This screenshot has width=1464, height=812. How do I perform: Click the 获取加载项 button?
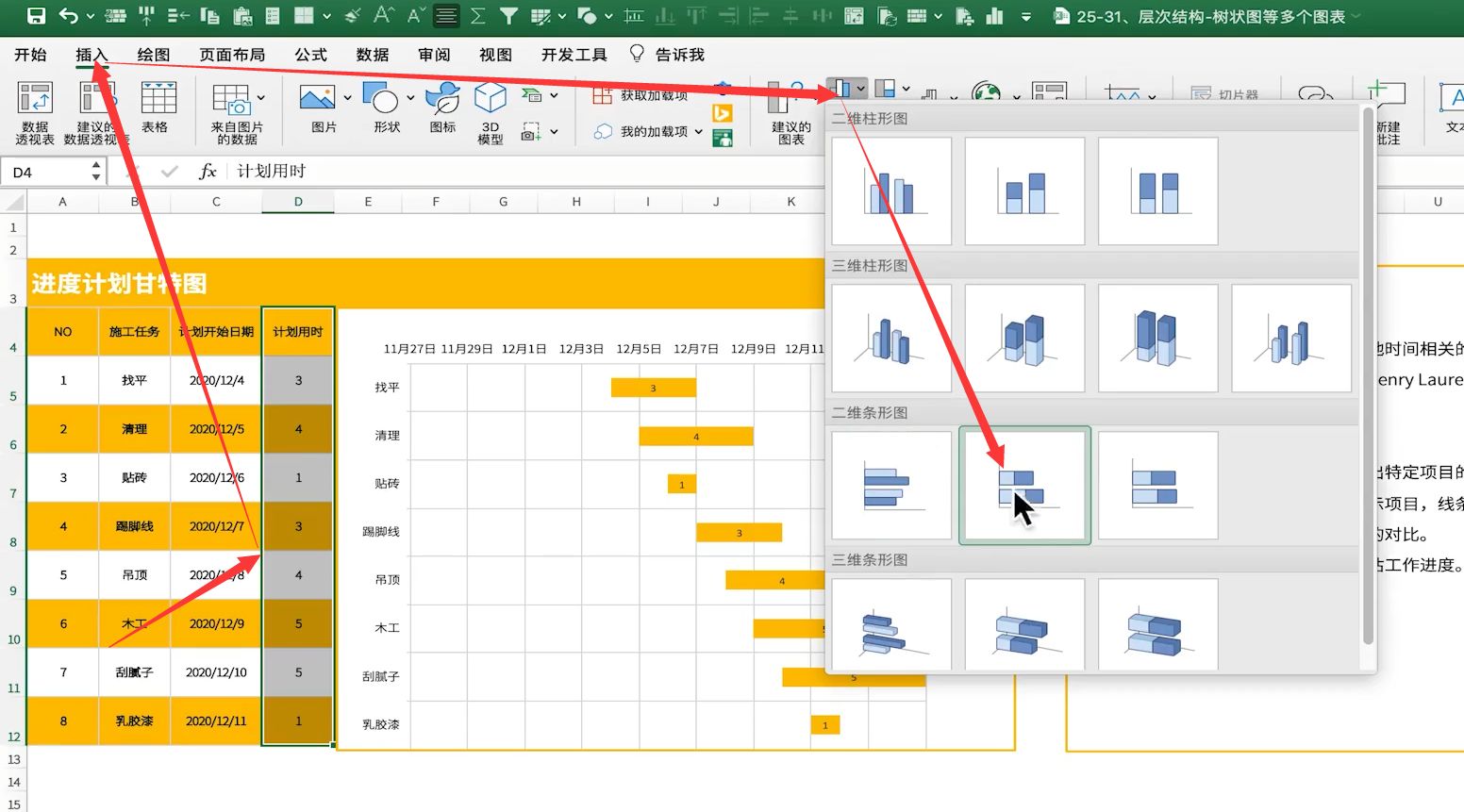[641, 95]
